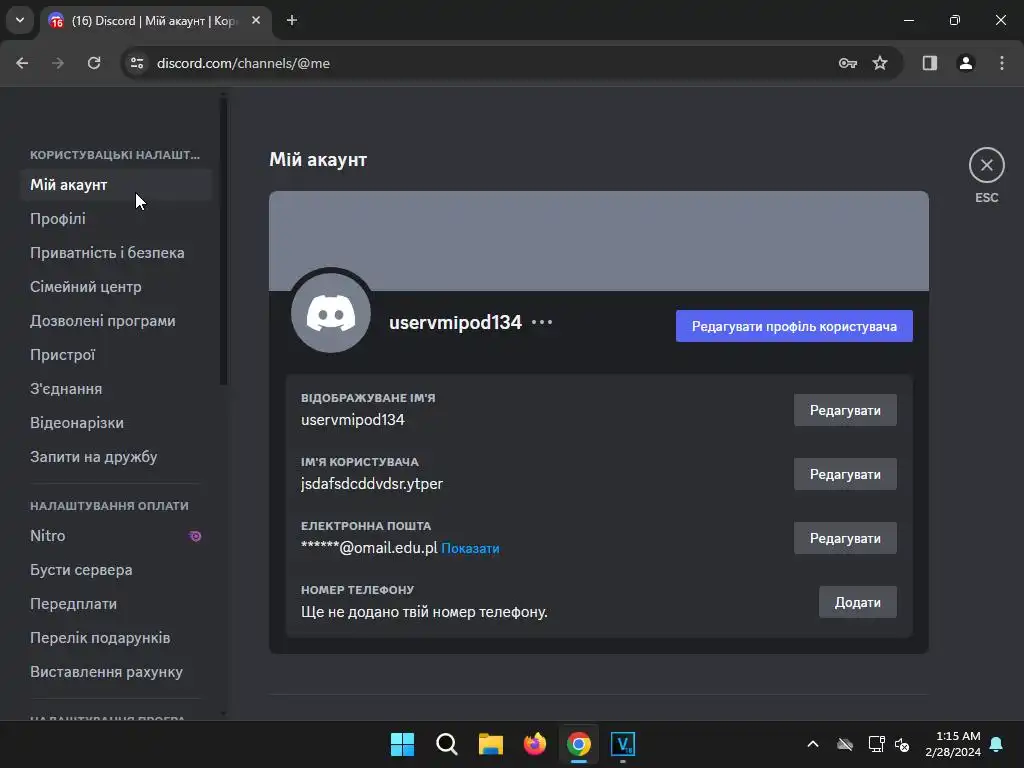Open the Nitro settings entry
Viewport: 1024px width, 768px height.
click(x=116, y=536)
